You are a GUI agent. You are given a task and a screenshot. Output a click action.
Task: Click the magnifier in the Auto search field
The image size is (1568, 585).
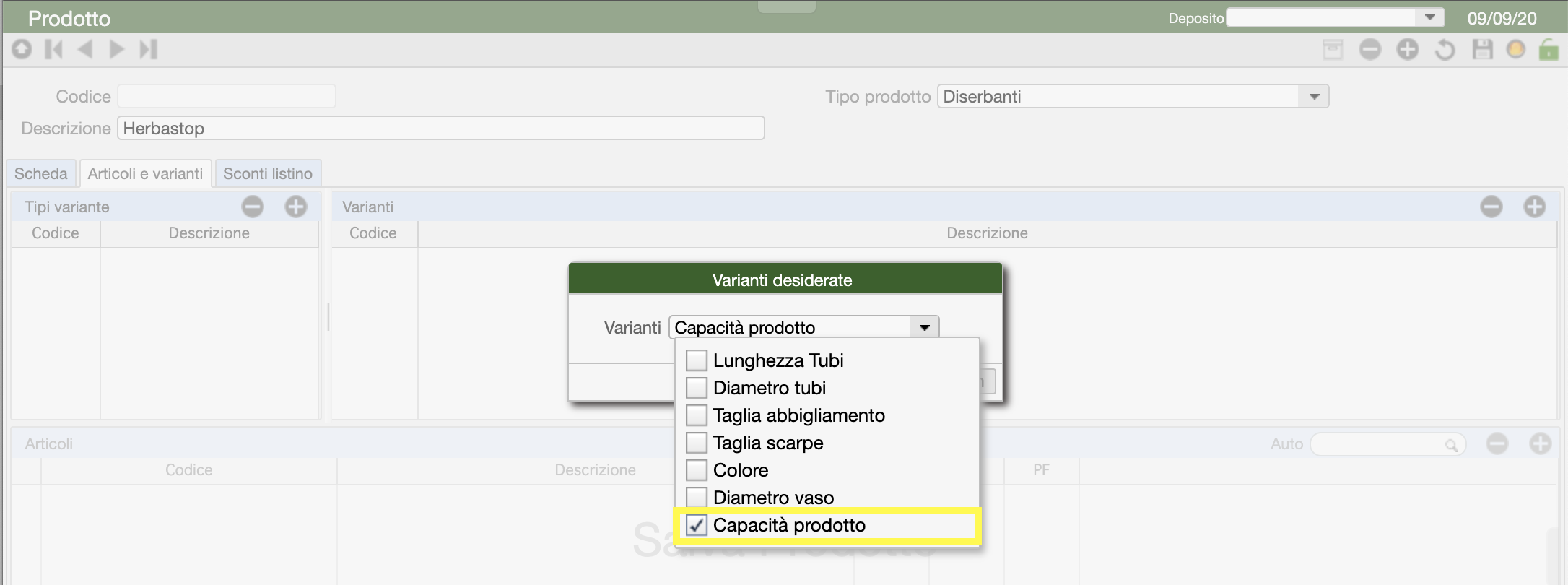[x=1451, y=445]
